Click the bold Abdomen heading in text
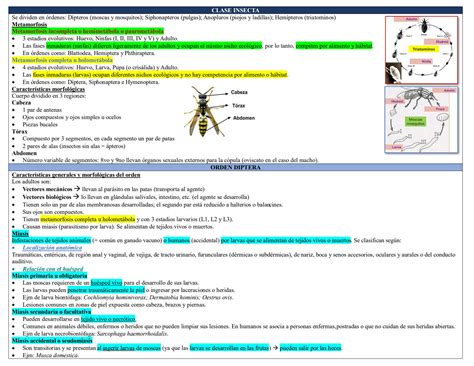474x366 pixels. 24,153
